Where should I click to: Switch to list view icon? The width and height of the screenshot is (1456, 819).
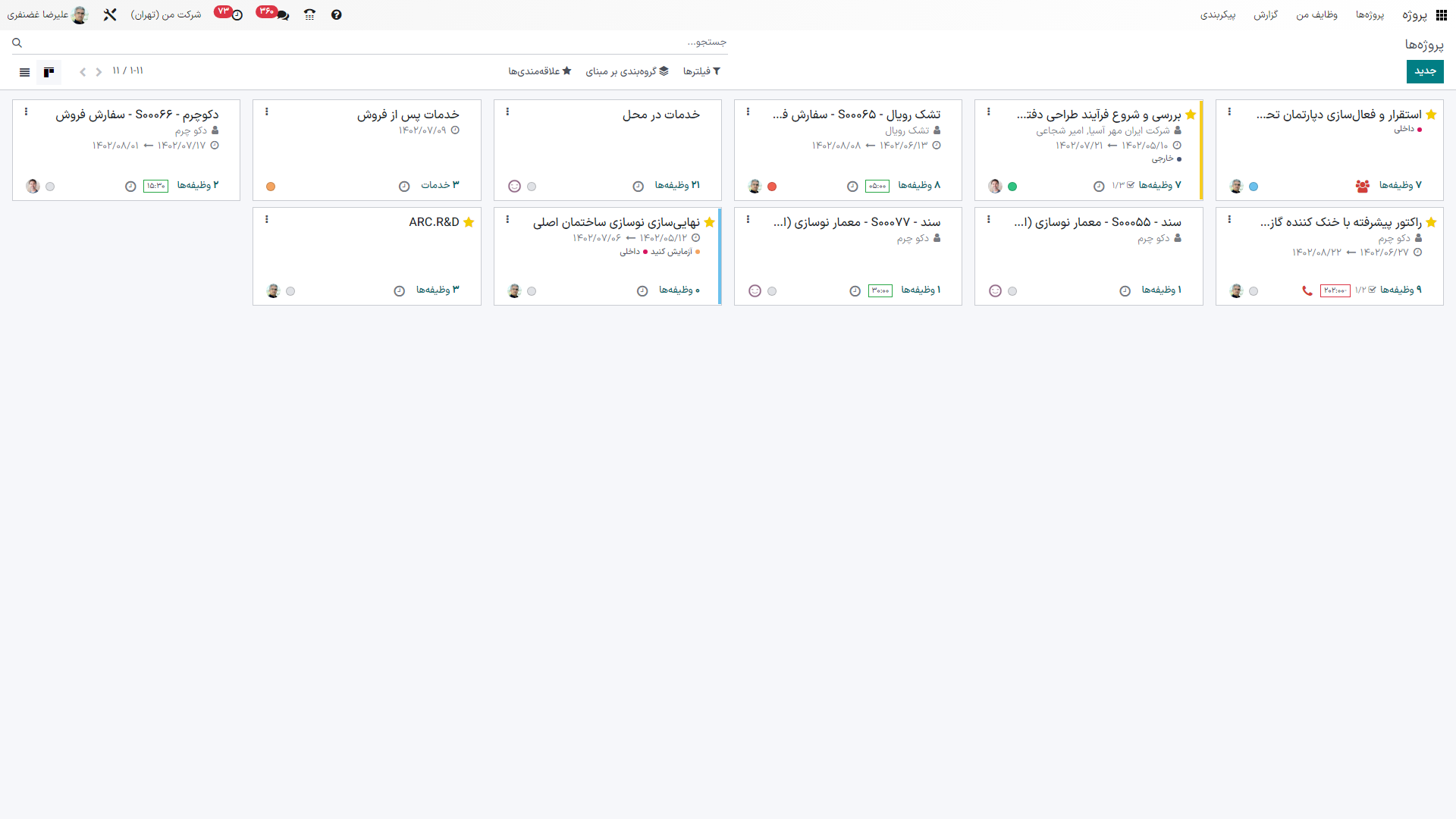tap(24, 72)
